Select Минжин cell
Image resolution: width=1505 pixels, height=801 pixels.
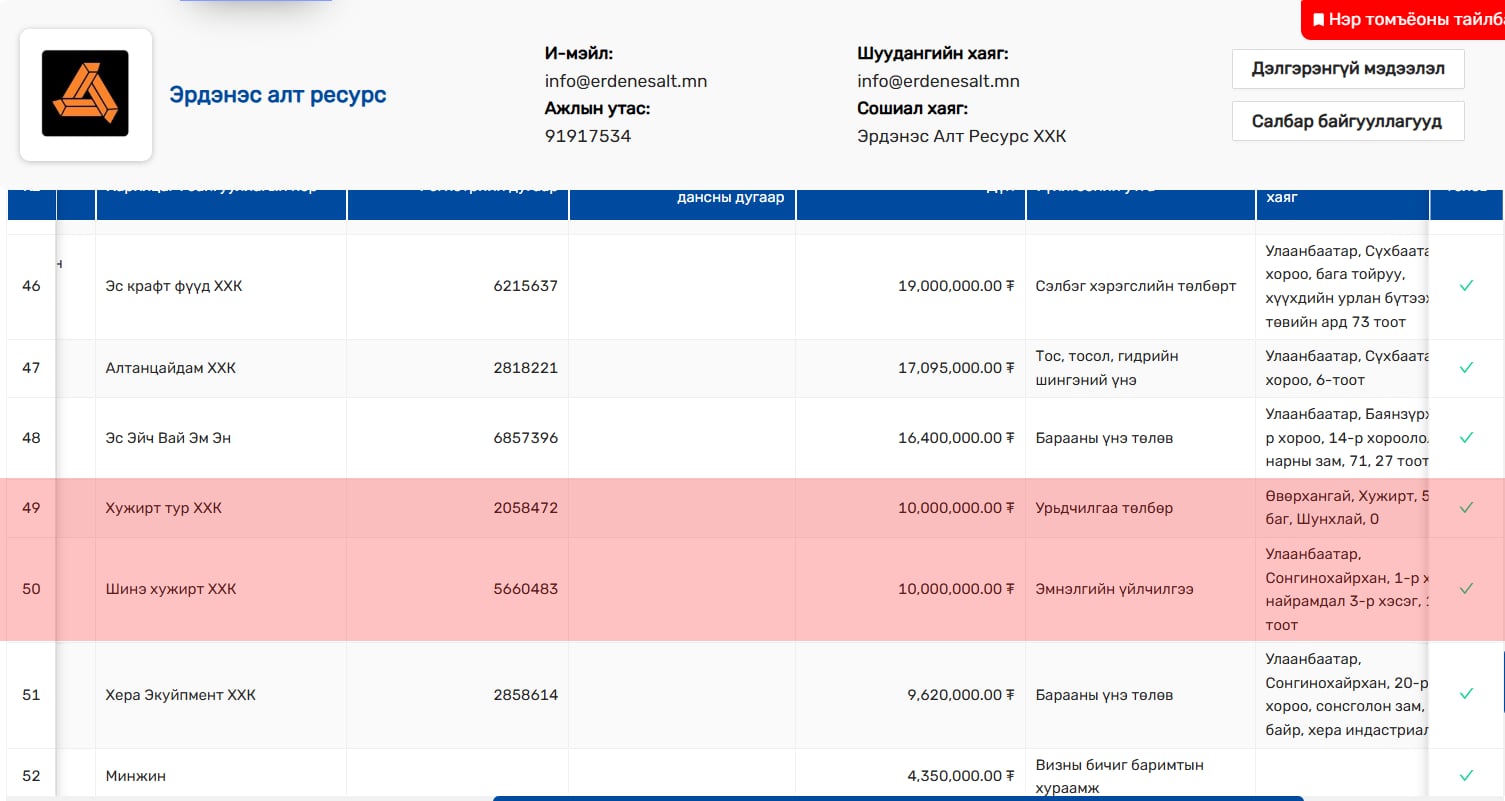[x=221, y=775]
